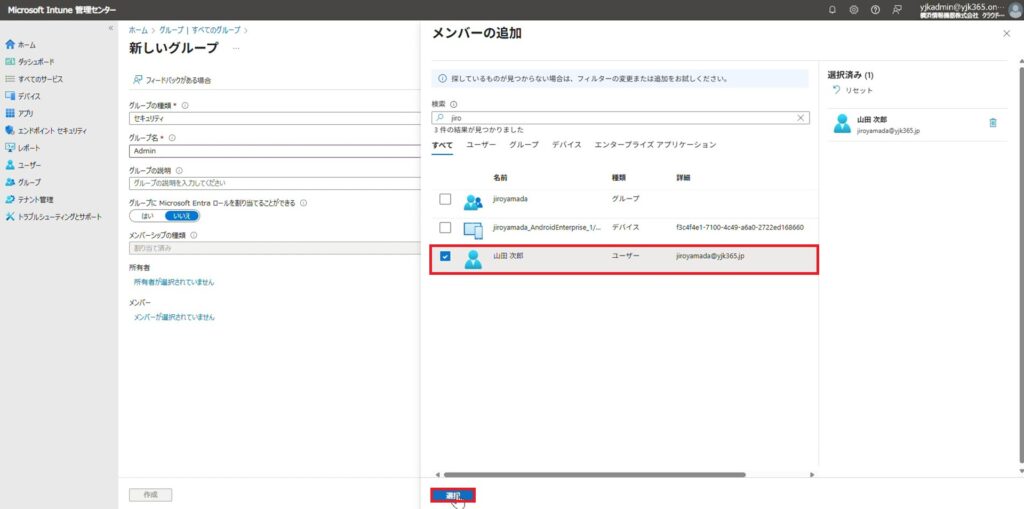Check the jiroyamada_AndroidEnterprise device checkbox
The width and height of the screenshot is (1024, 509).
point(445,228)
